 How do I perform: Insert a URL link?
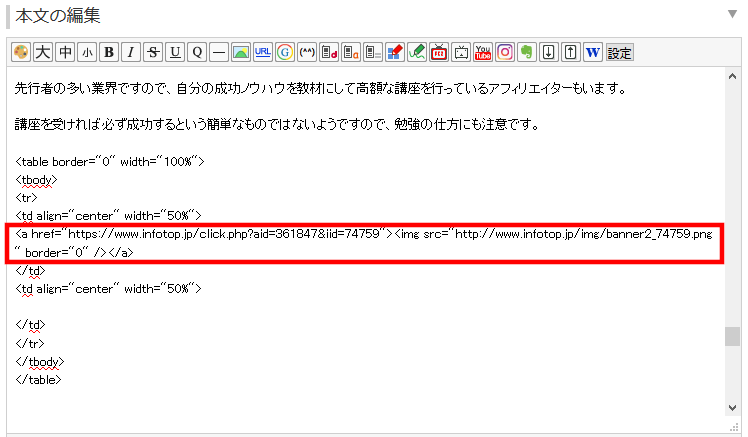tap(263, 52)
